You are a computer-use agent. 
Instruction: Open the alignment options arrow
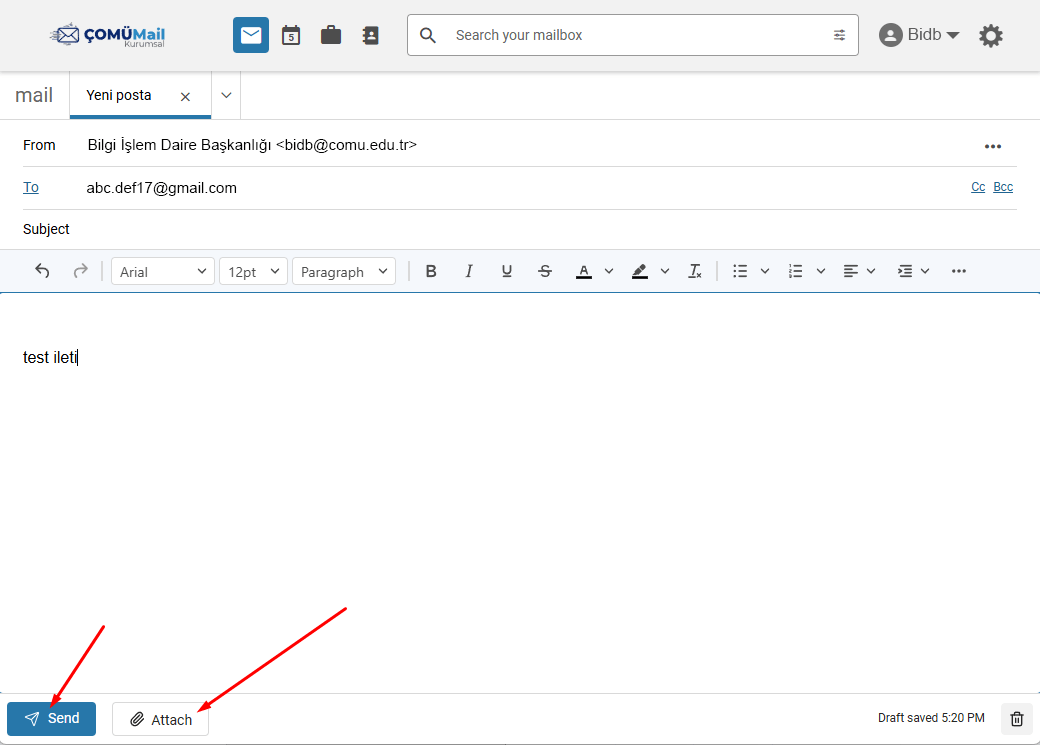871,271
